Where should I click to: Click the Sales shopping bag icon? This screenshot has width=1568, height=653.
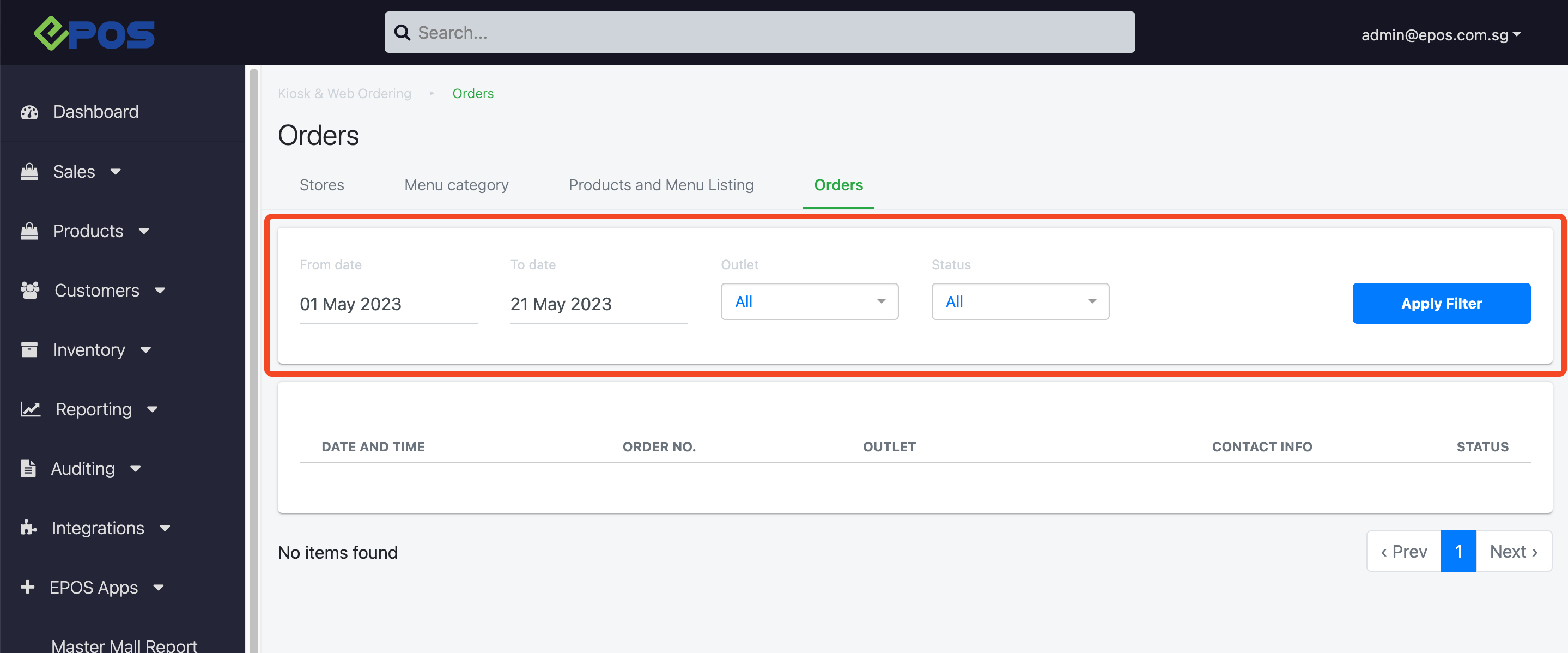tap(29, 172)
